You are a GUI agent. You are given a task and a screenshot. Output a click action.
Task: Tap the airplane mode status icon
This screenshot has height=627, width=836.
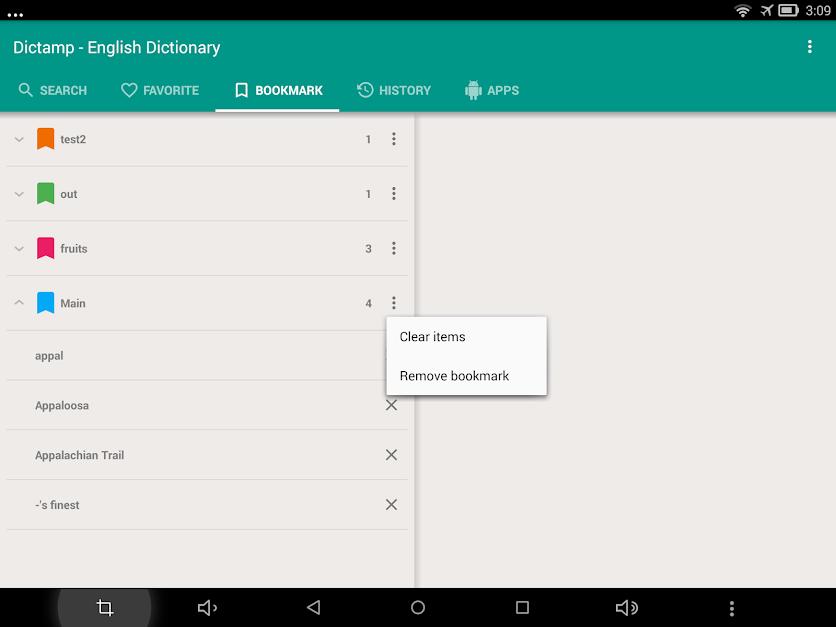click(767, 10)
